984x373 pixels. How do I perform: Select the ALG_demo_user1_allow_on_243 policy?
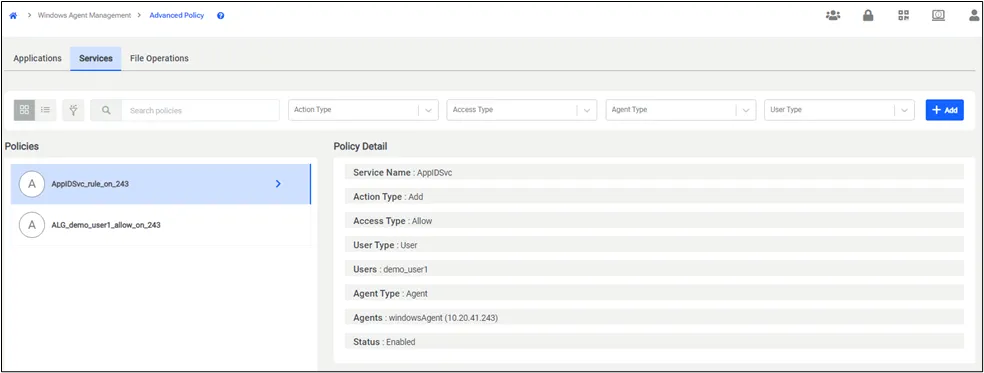coord(161,225)
